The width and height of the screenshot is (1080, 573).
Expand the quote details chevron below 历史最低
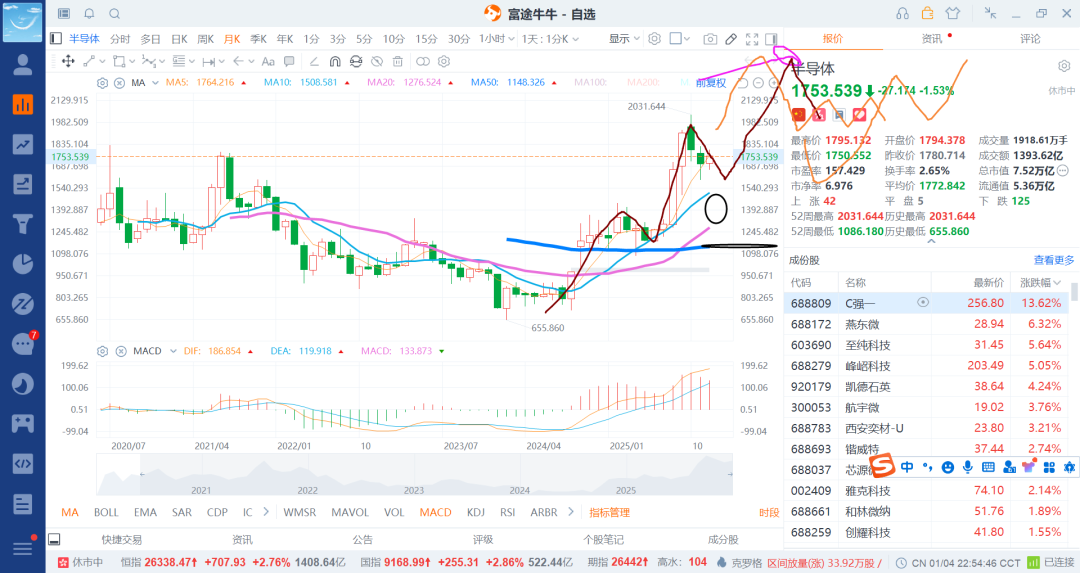click(x=931, y=242)
